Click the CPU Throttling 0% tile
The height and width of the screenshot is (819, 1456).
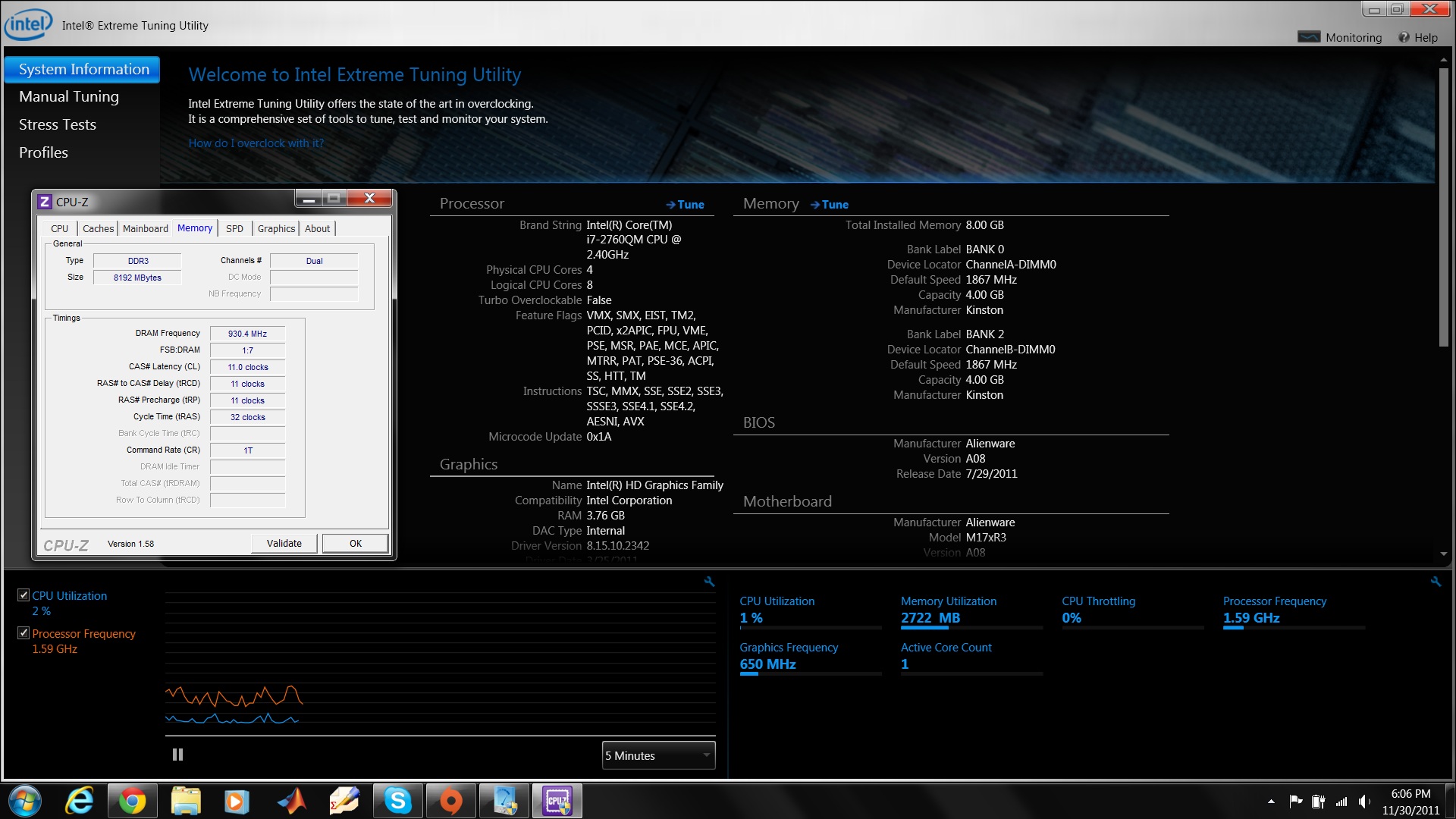point(1132,613)
